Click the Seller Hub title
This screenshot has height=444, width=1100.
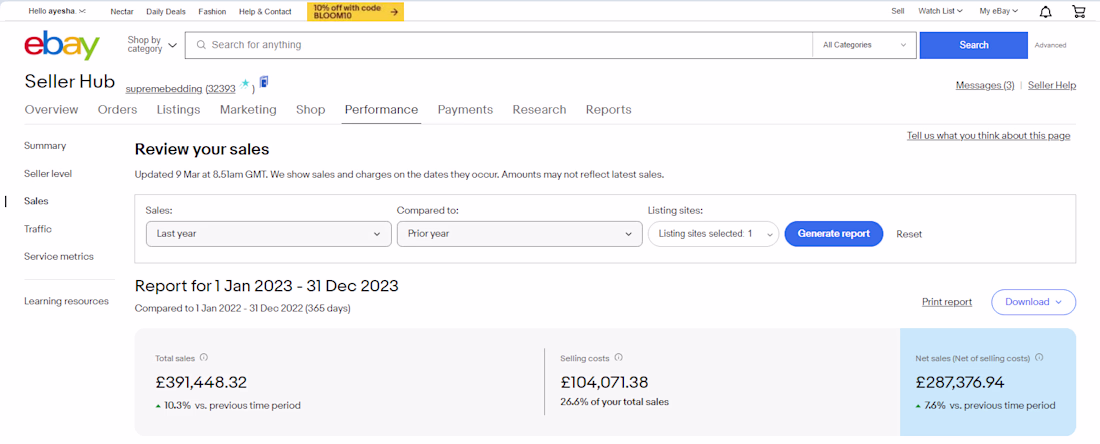(x=69, y=81)
